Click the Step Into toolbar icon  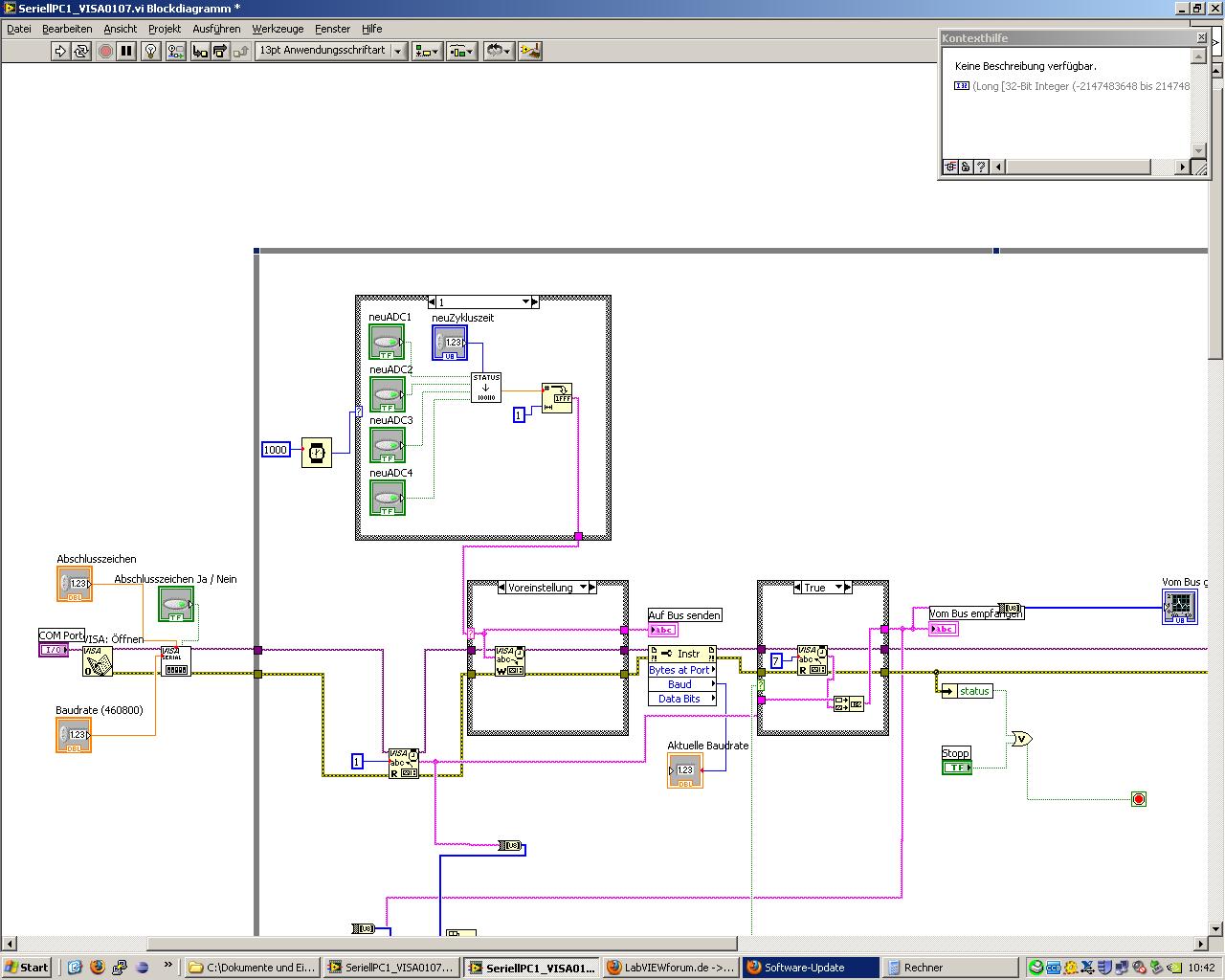pyautogui.click(x=199, y=51)
